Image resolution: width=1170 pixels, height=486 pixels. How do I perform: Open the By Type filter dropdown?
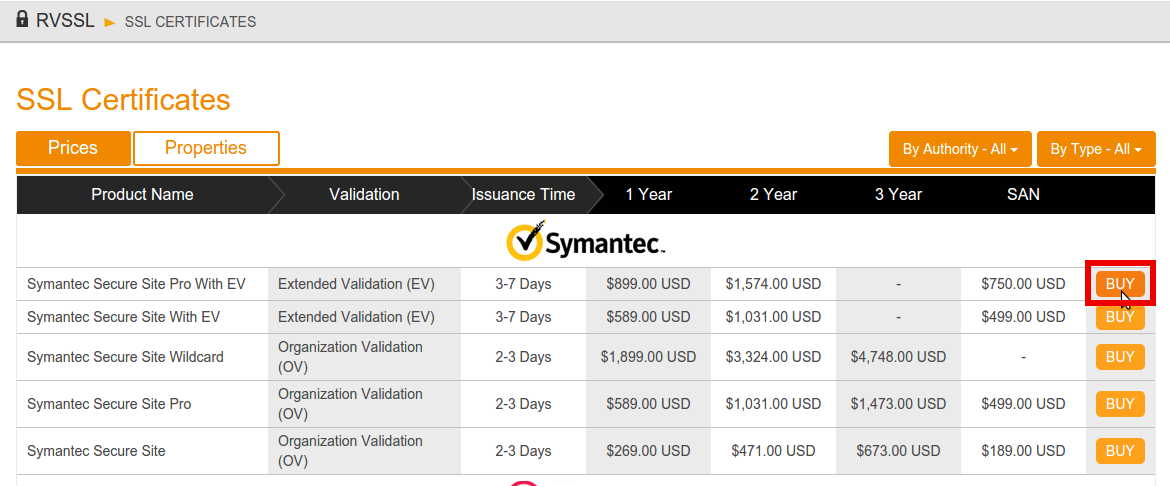(x=1096, y=149)
